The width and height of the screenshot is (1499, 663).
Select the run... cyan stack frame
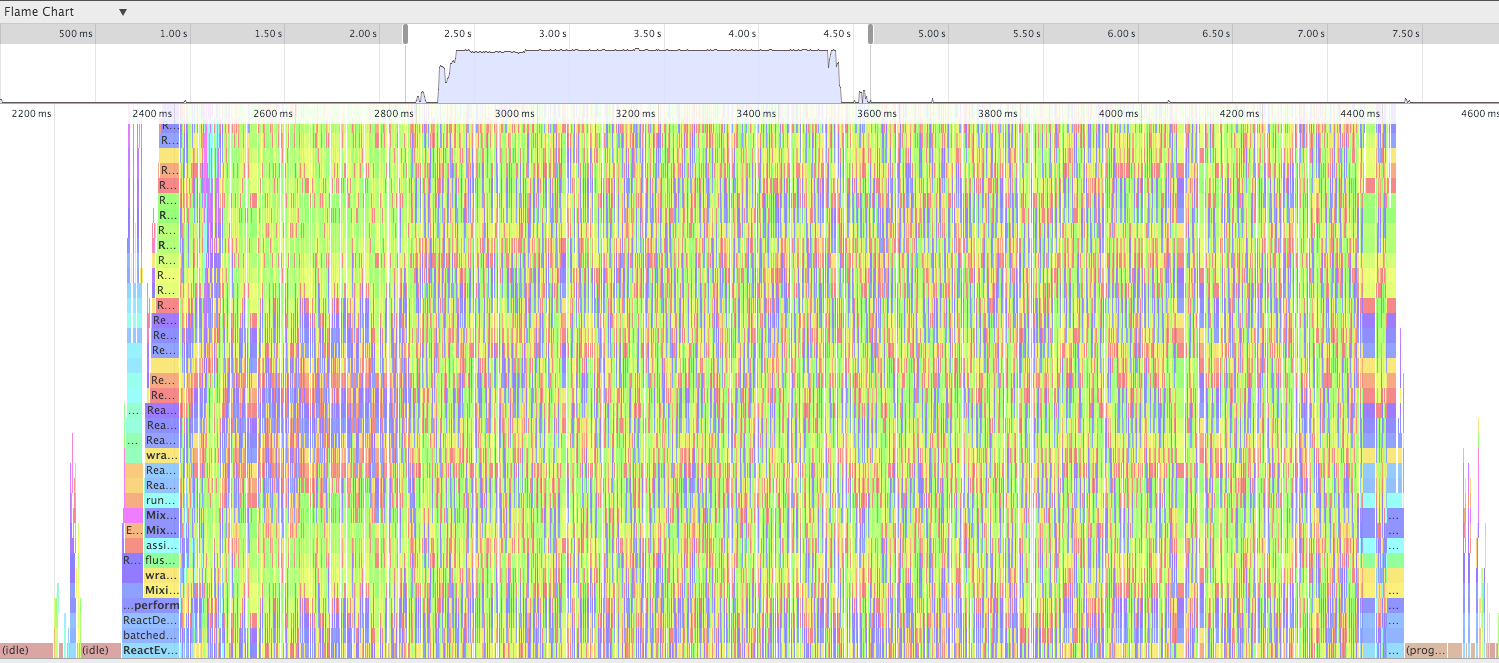[162, 500]
